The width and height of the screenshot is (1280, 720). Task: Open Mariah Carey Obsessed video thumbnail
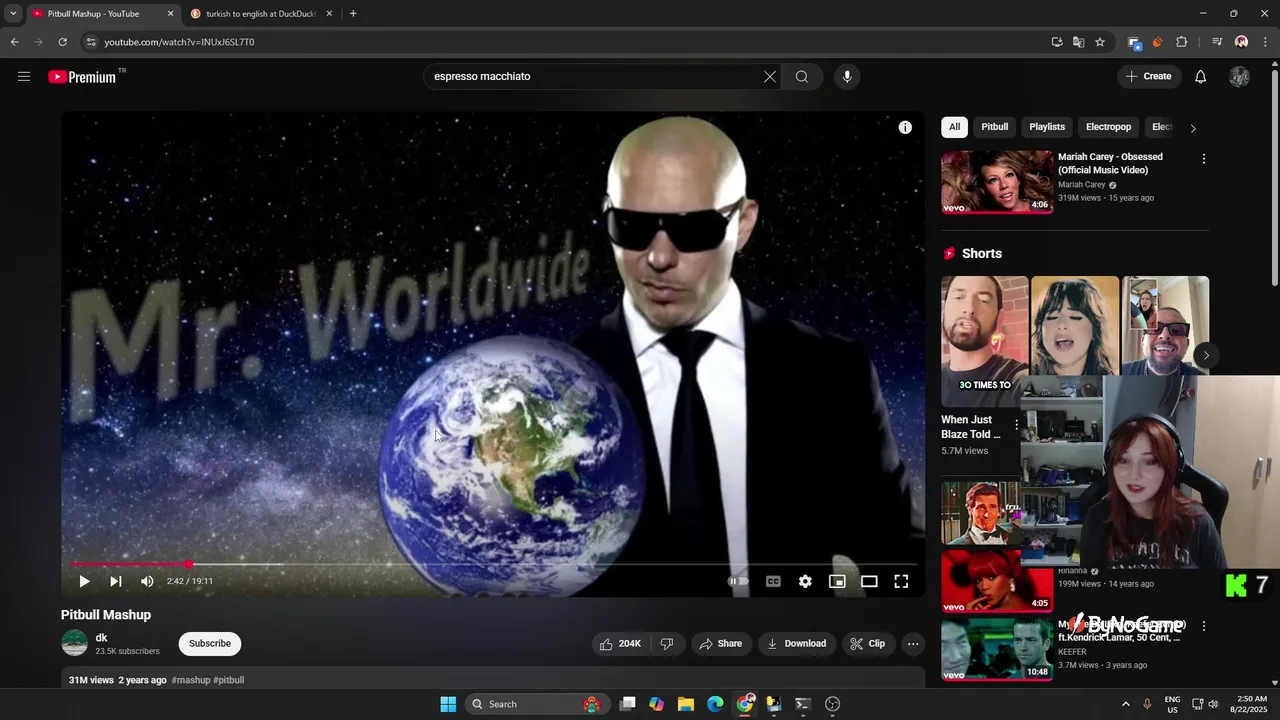pyautogui.click(x=997, y=182)
